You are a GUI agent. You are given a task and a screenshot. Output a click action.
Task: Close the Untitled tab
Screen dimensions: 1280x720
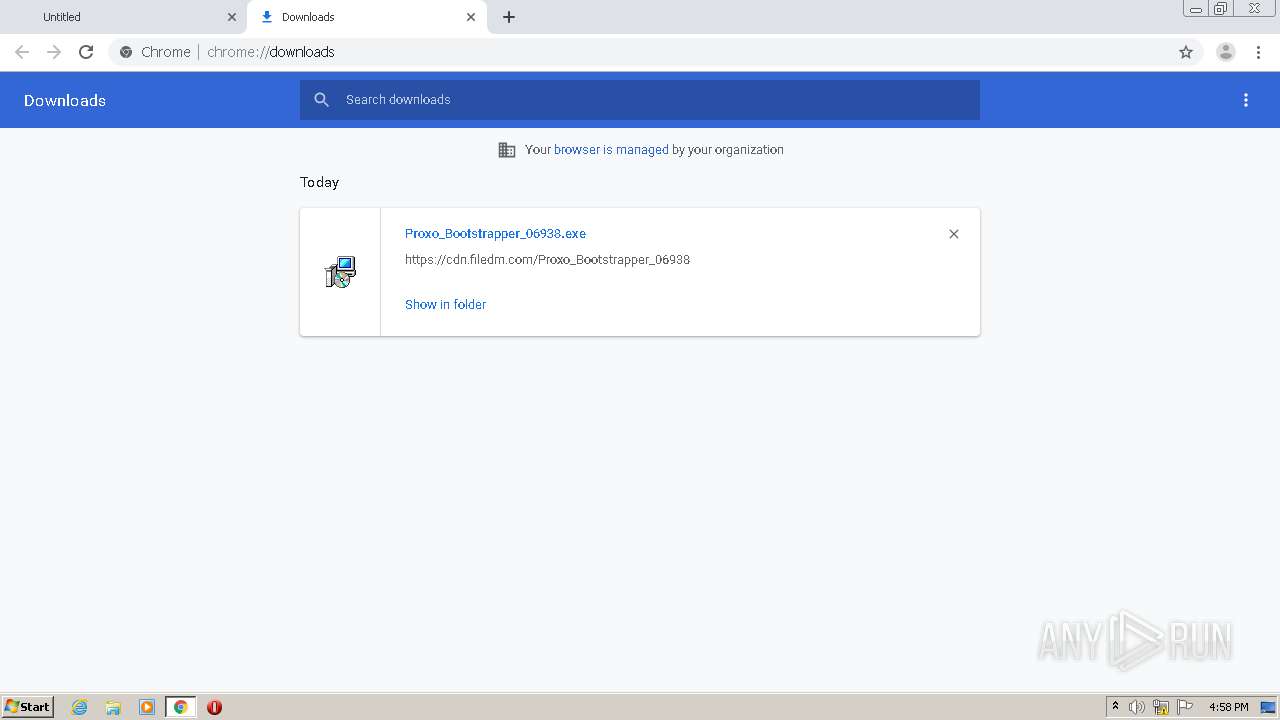point(232,17)
